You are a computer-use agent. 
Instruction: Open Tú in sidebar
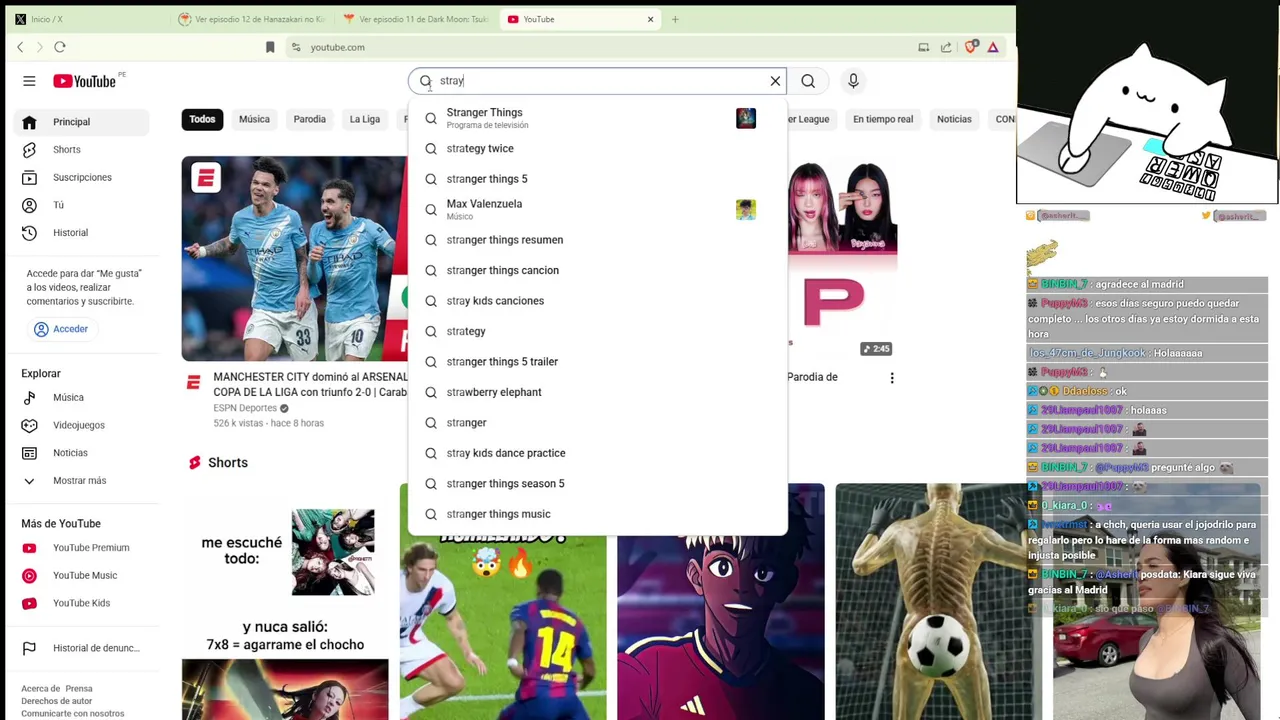coord(82,205)
